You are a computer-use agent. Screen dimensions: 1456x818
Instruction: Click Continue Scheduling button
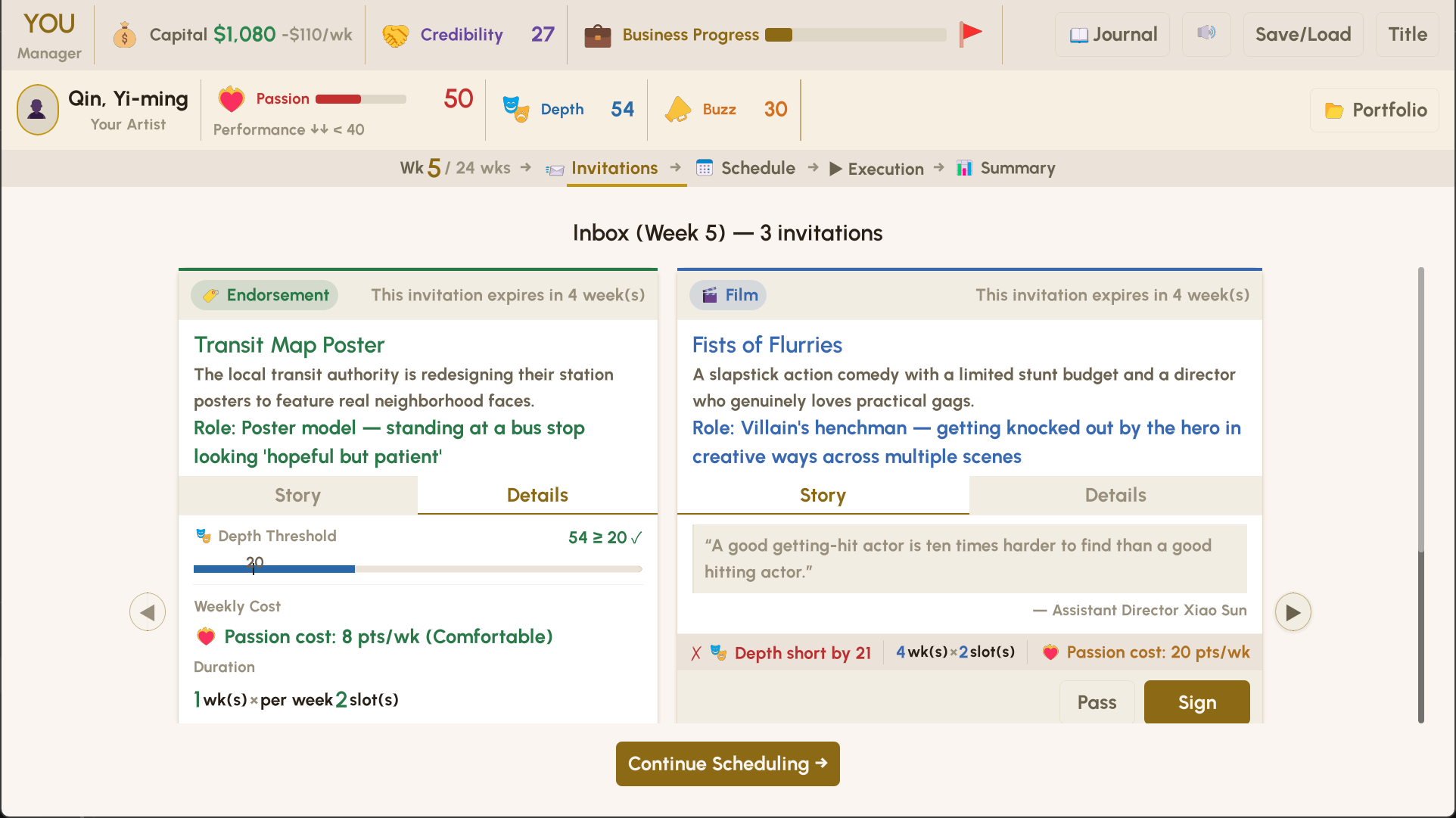[727, 764]
